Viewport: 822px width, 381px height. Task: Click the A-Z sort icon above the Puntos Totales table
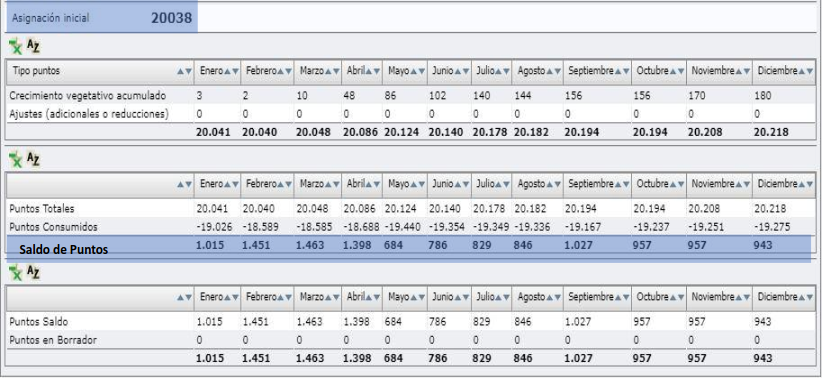click(33, 159)
